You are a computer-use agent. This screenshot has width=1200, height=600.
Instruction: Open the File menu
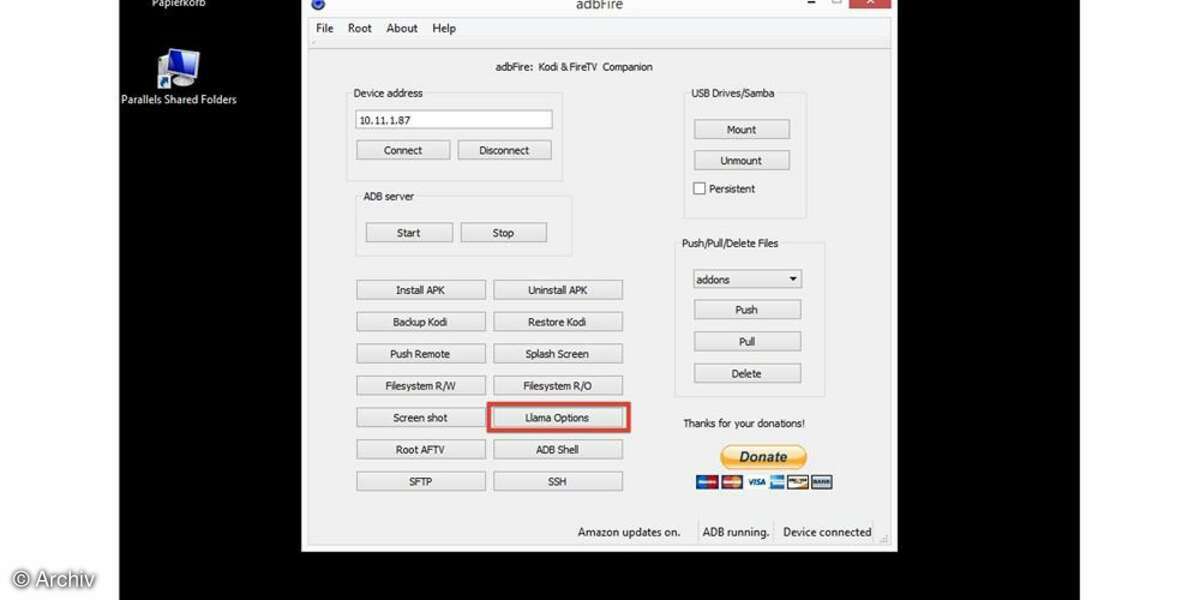[325, 28]
